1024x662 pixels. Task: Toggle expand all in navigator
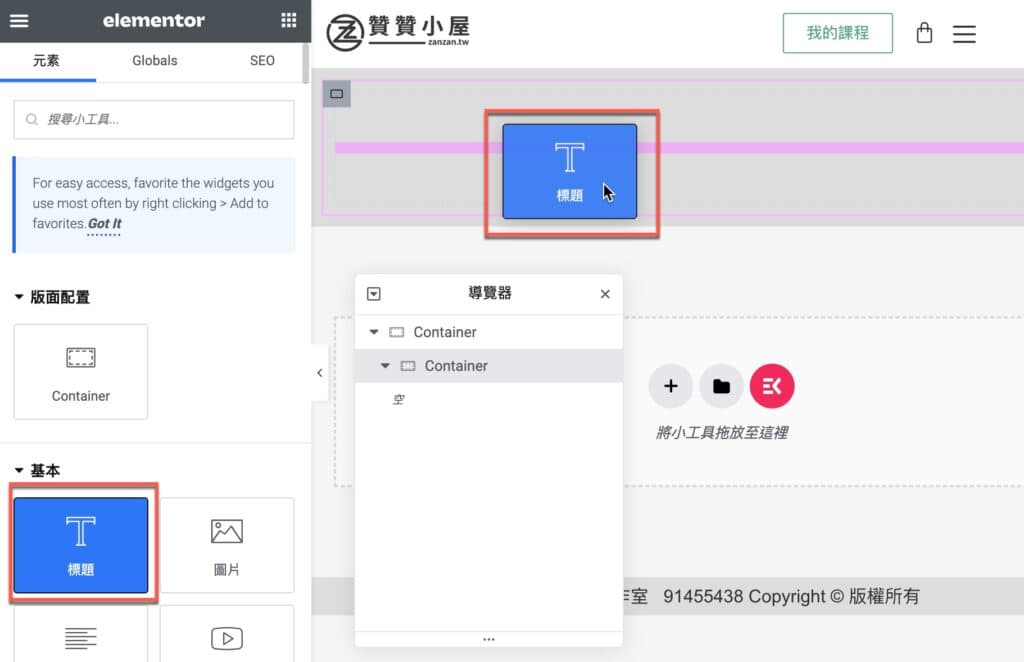tap(374, 294)
